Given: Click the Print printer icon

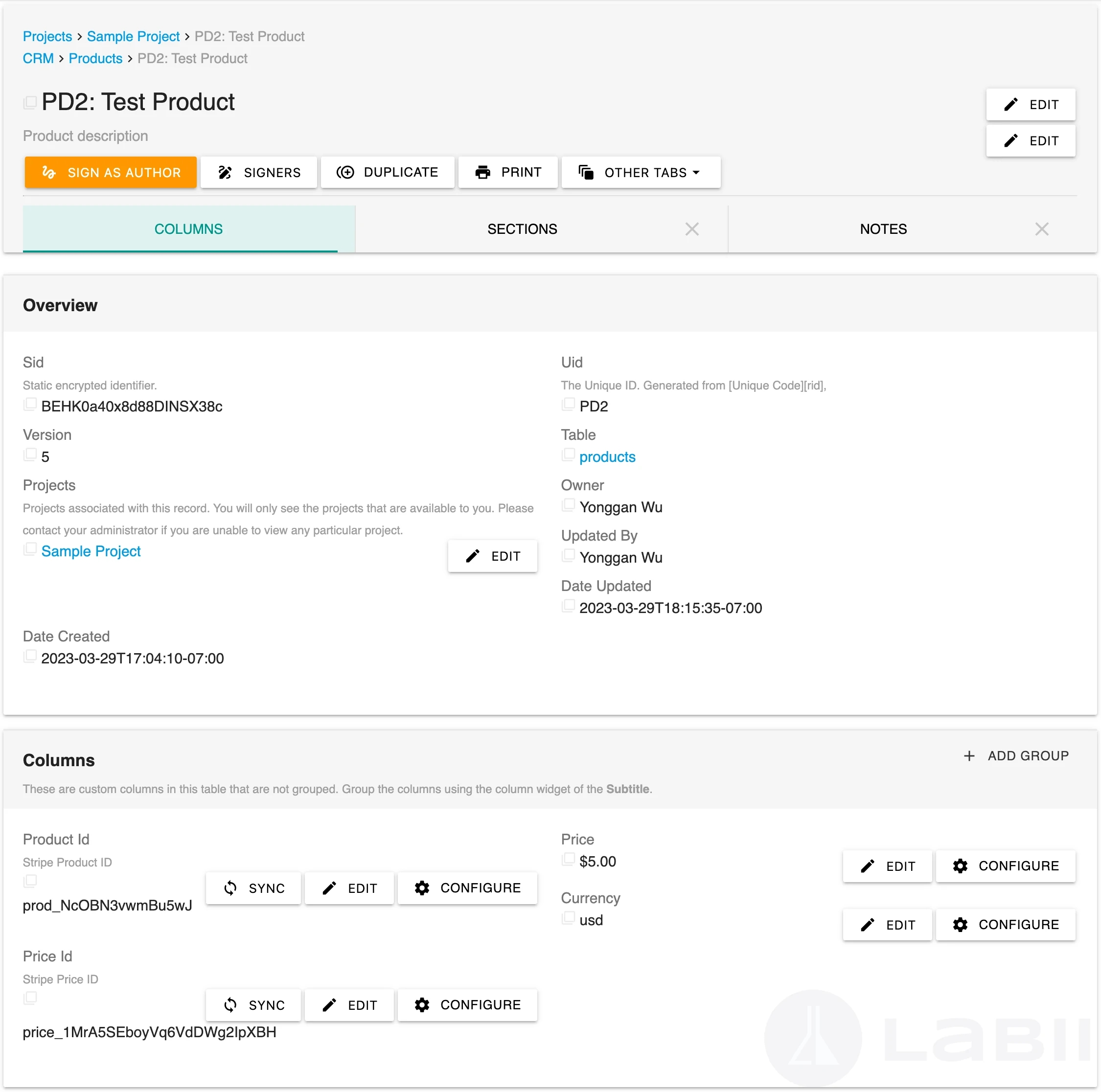Looking at the screenshot, I should [x=482, y=172].
